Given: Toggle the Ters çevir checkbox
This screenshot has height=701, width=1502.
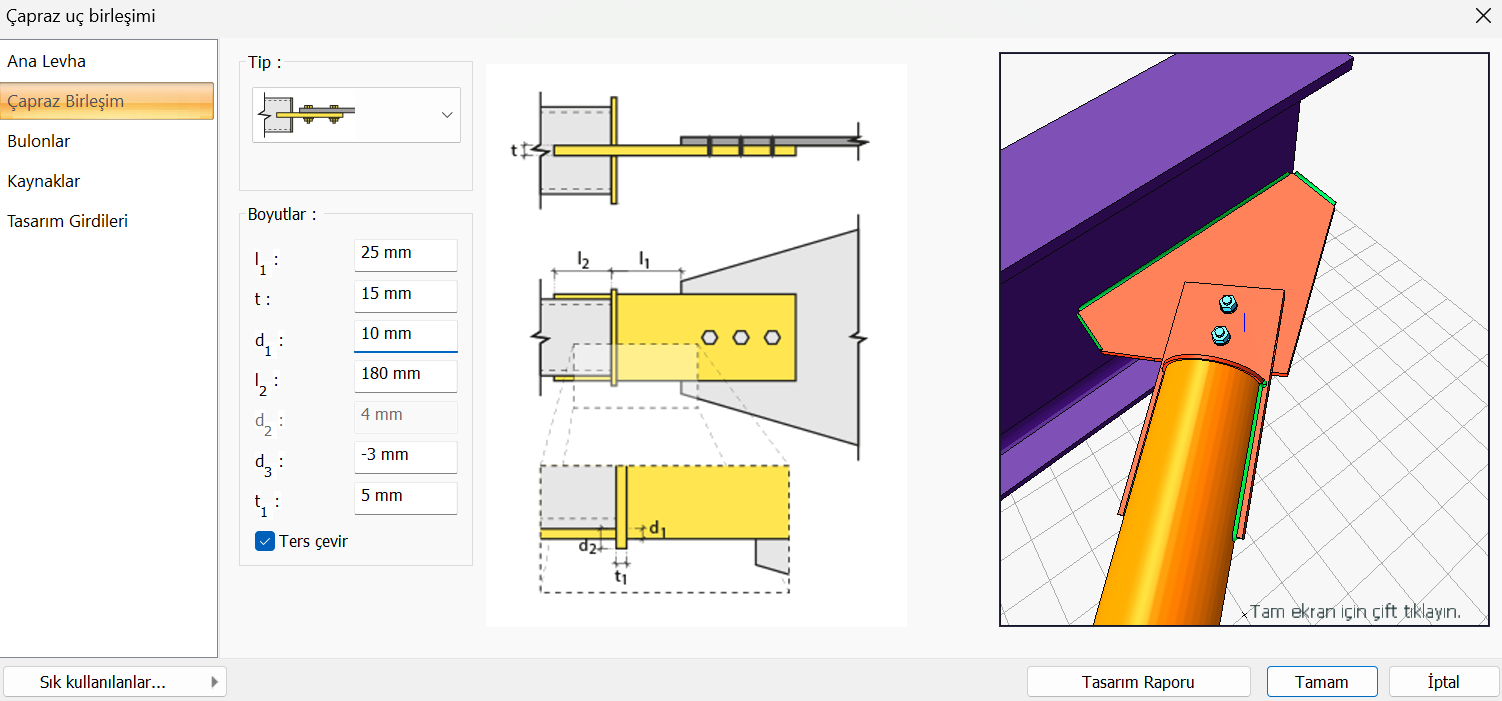Looking at the screenshot, I should pyautogui.click(x=265, y=541).
